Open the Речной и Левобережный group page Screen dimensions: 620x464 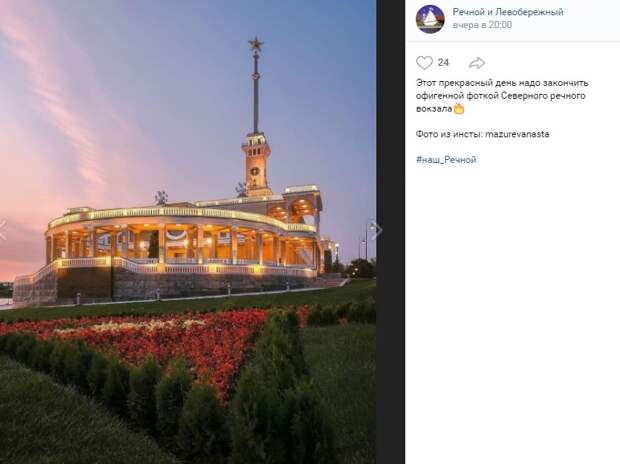click(x=508, y=12)
